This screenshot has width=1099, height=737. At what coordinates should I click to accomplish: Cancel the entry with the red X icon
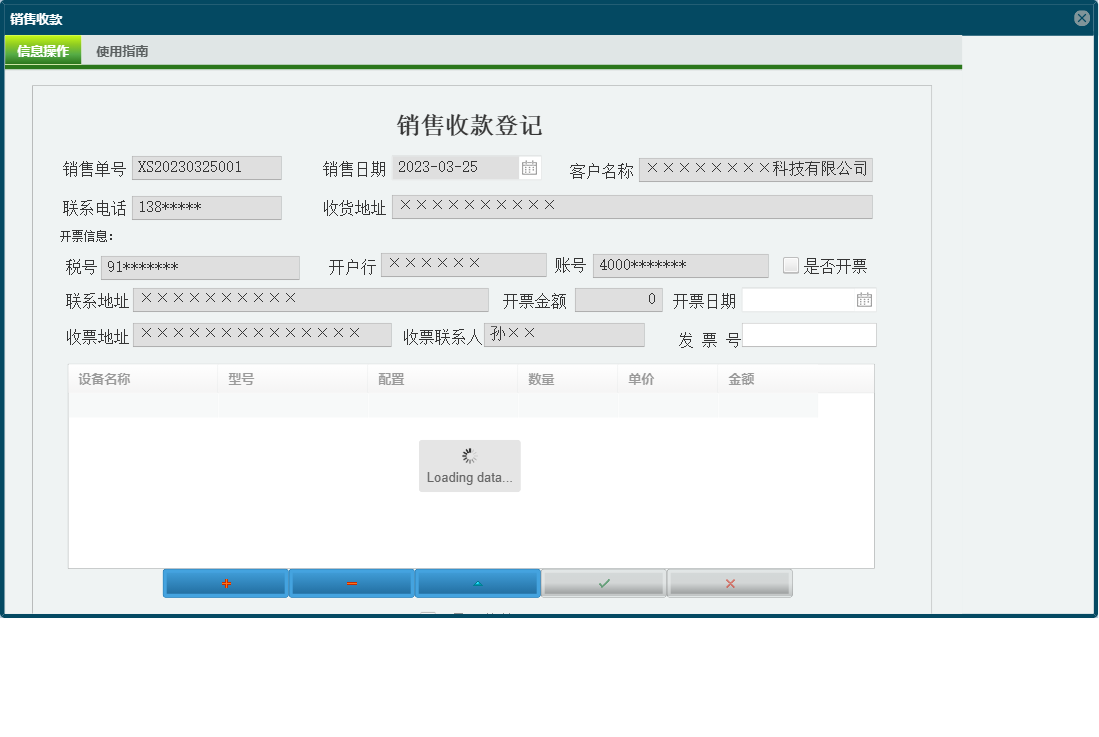730,582
